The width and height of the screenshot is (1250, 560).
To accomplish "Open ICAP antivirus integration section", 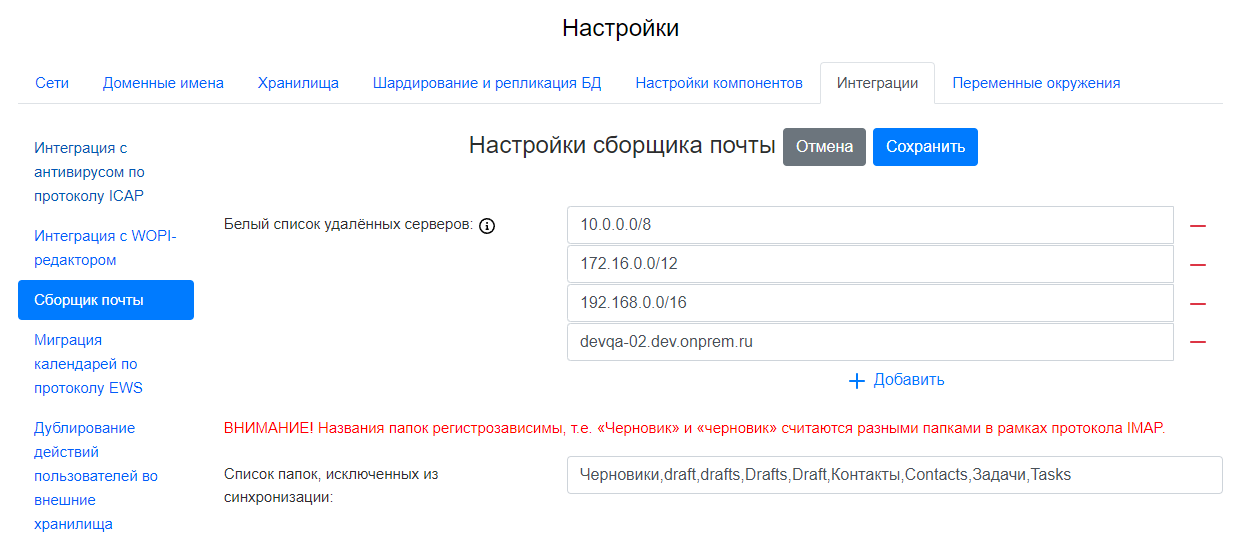I will 89,172.
